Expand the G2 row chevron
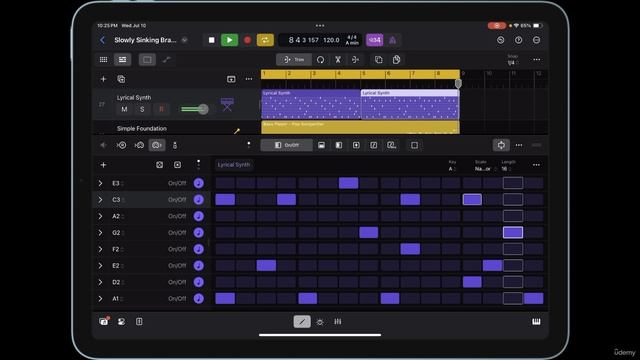This screenshot has width=640, height=360. point(100,233)
